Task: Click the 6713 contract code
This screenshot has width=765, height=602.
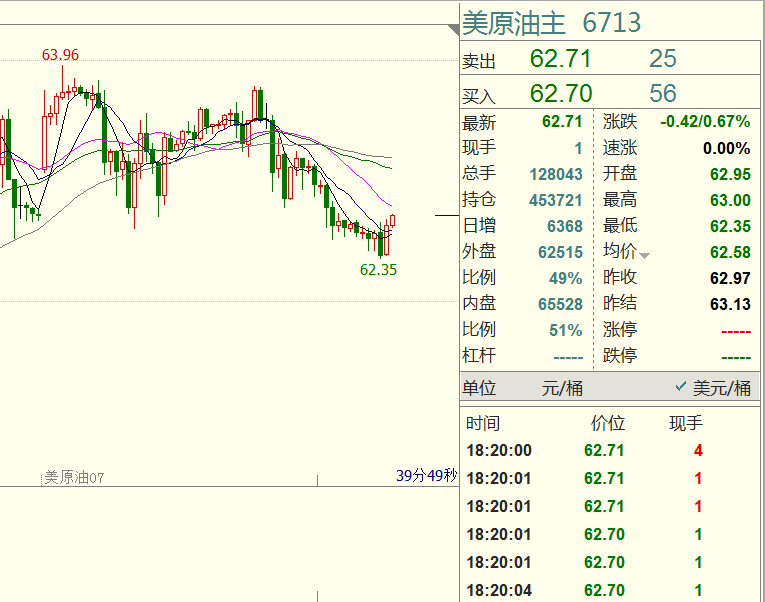Action: (611, 23)
